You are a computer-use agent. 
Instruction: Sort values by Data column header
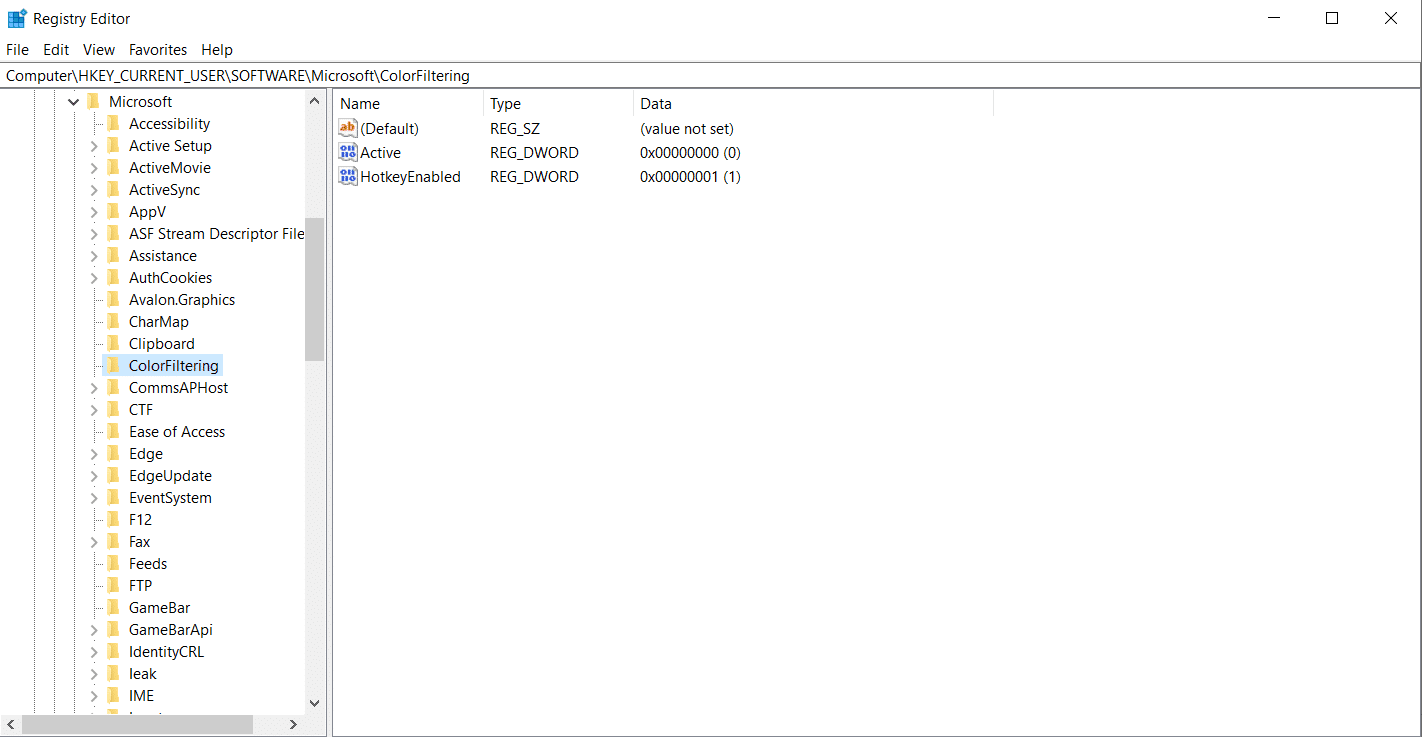(813, 104)
